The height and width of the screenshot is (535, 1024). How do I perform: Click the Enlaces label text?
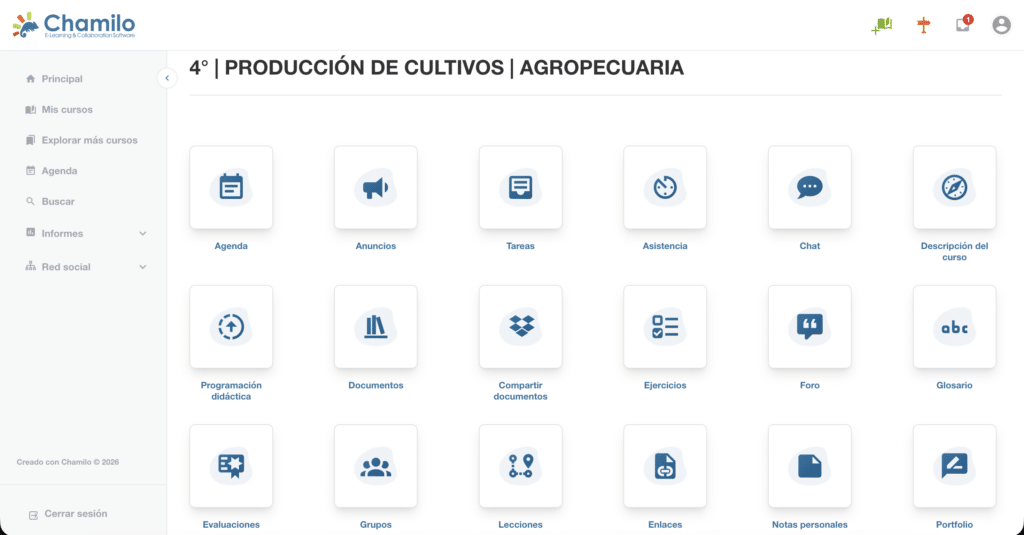[665, 525]
